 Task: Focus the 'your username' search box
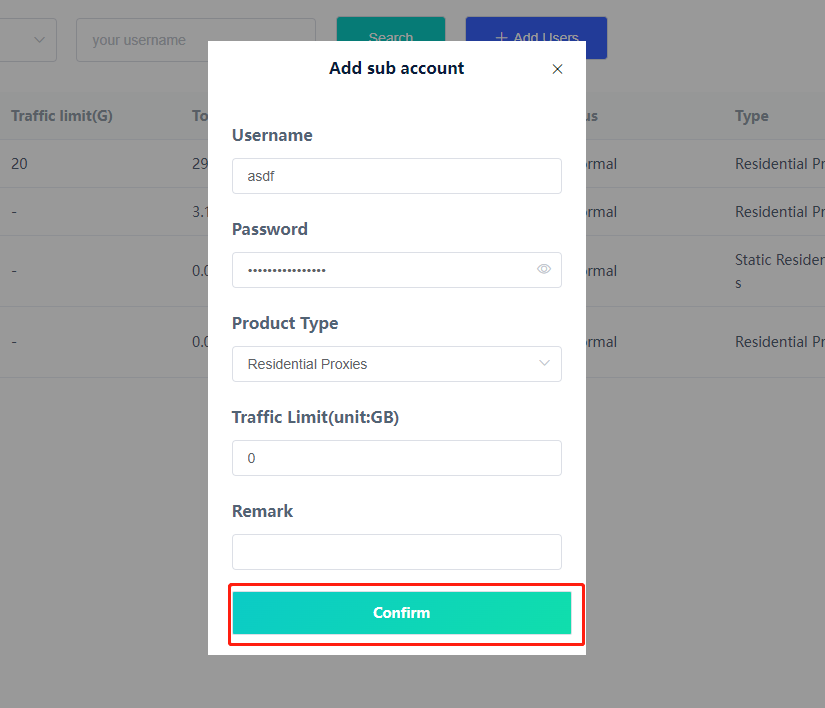click(x=195, y=40)
